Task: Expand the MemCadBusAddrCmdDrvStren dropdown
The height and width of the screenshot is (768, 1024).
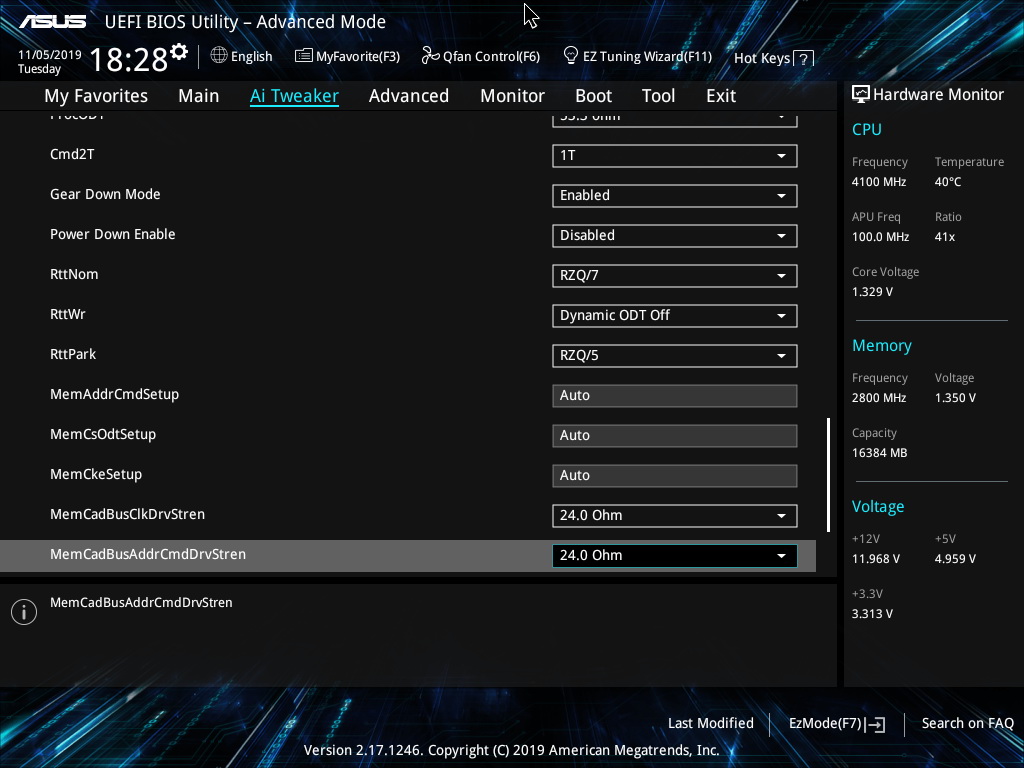Action: (x=675, y=555)
